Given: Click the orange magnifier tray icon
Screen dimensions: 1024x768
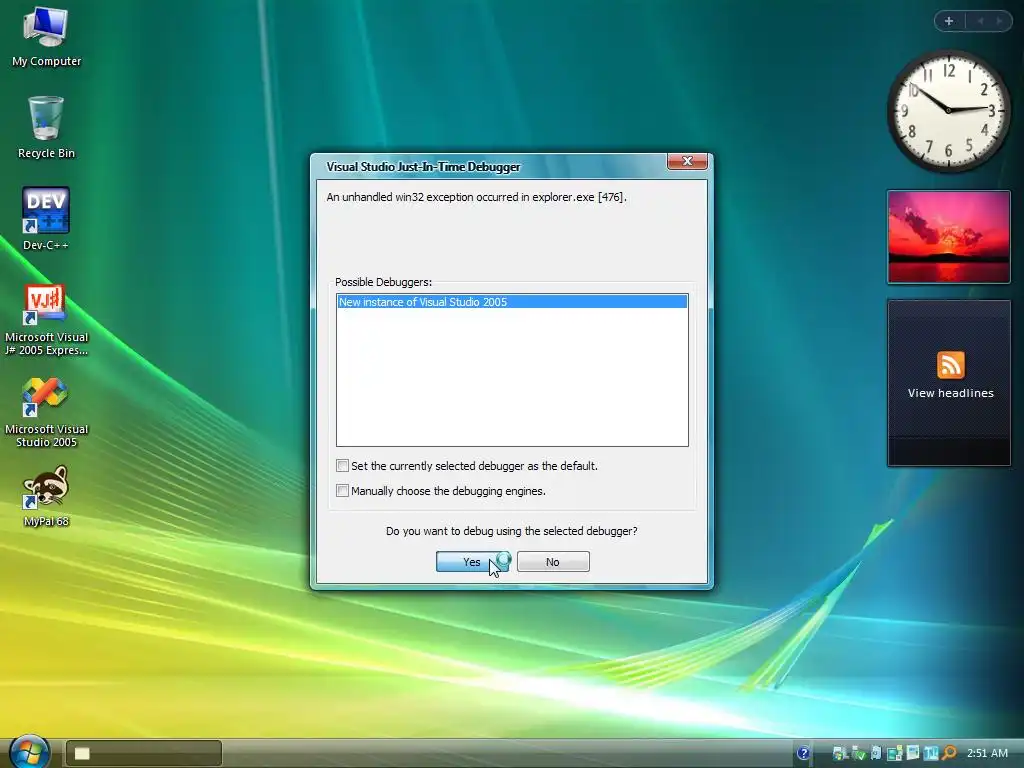Looking at the screenshot, I should (x=949, y=753).
